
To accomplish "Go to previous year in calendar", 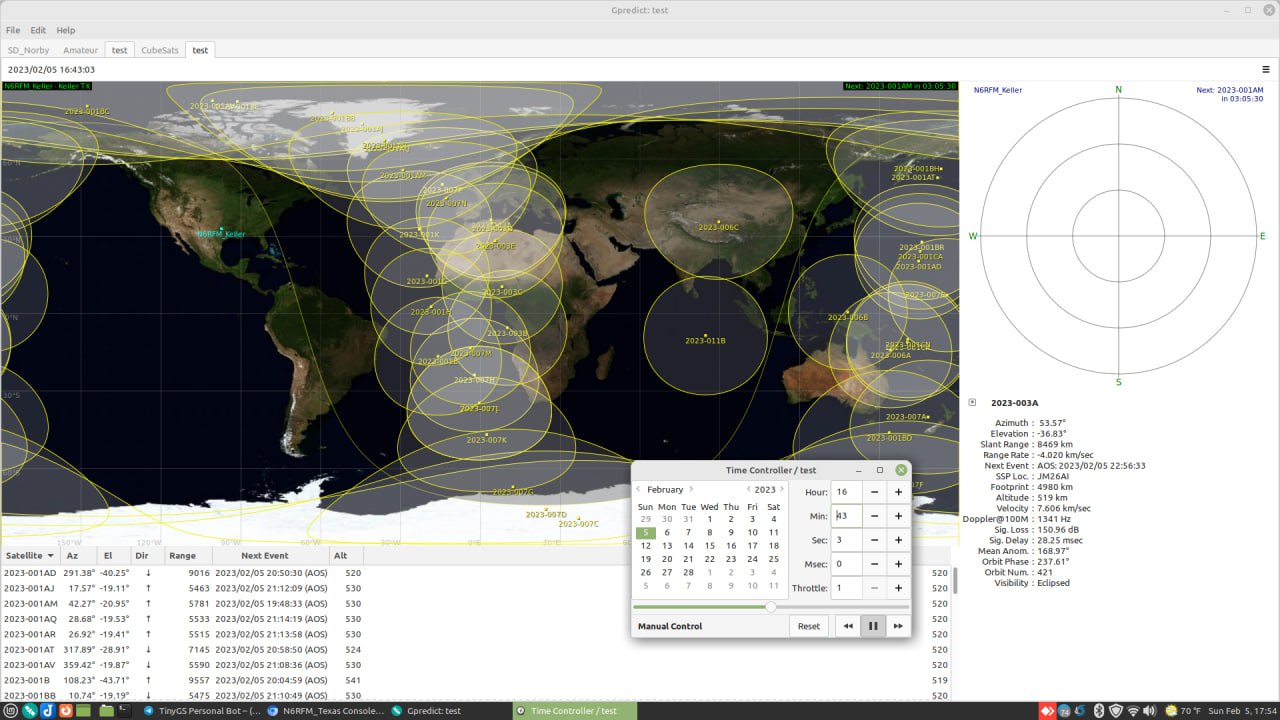I will (x=748, y=490).
